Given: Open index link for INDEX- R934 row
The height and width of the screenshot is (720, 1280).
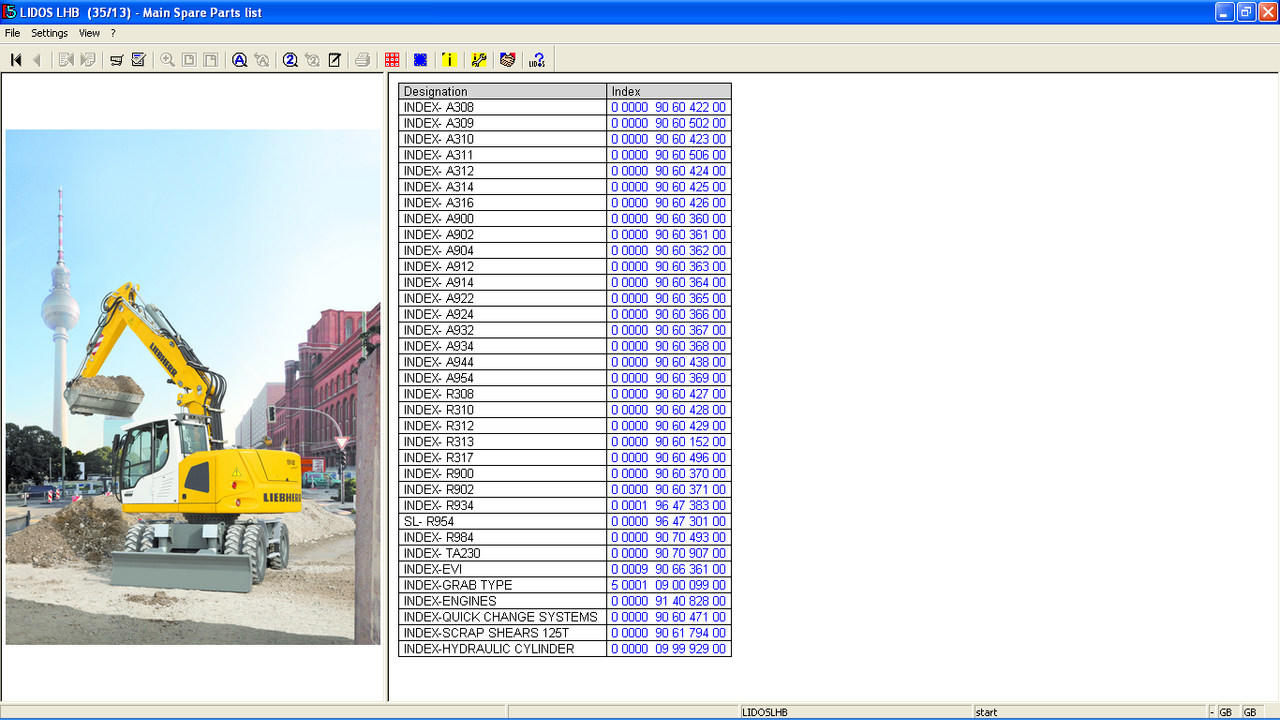Looking at the screenshot, I should (x=669, y=505).
